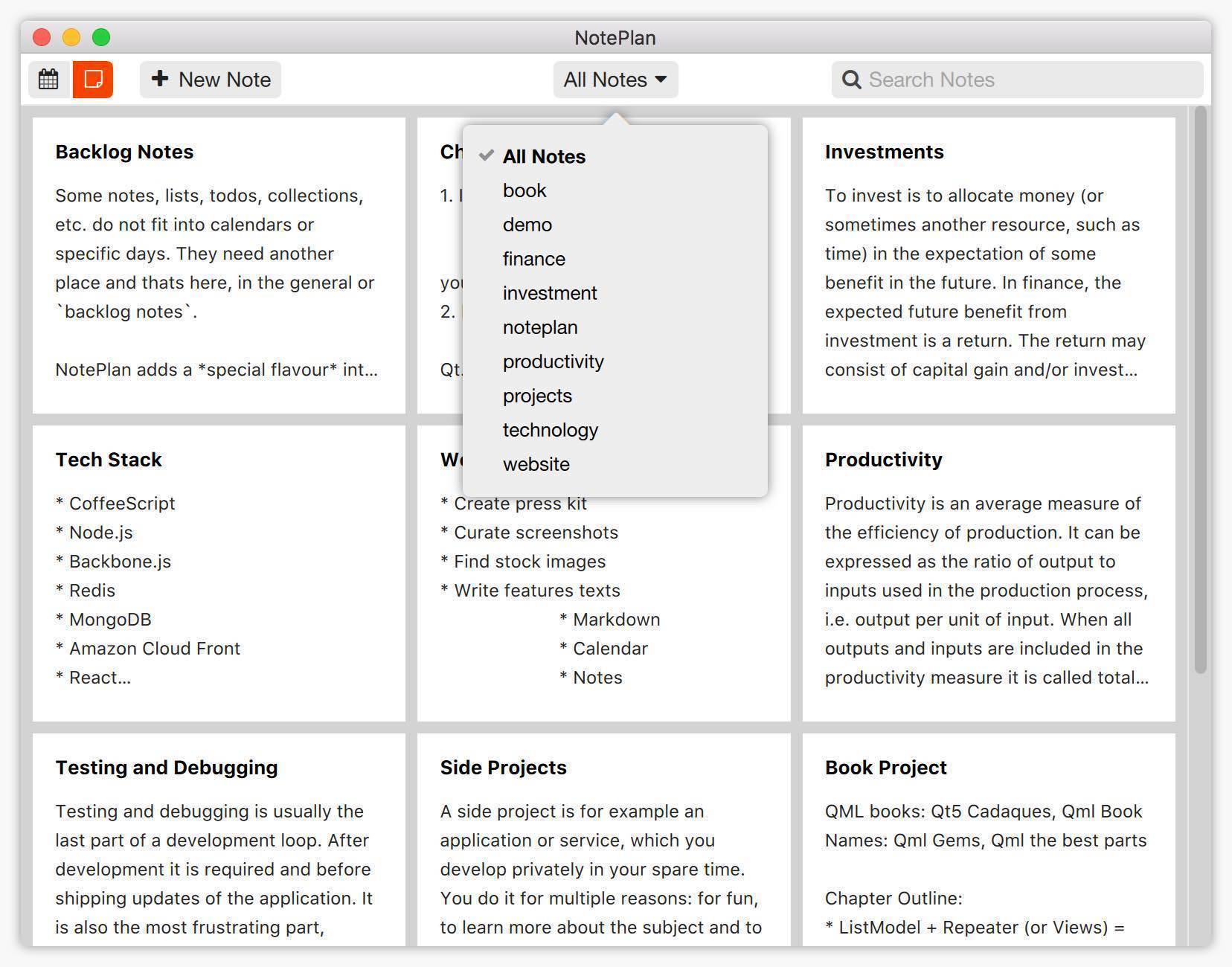Click the "* Curate screenshots" line
The width and height of the screenshot is (1232, 967).
(529, 533)
